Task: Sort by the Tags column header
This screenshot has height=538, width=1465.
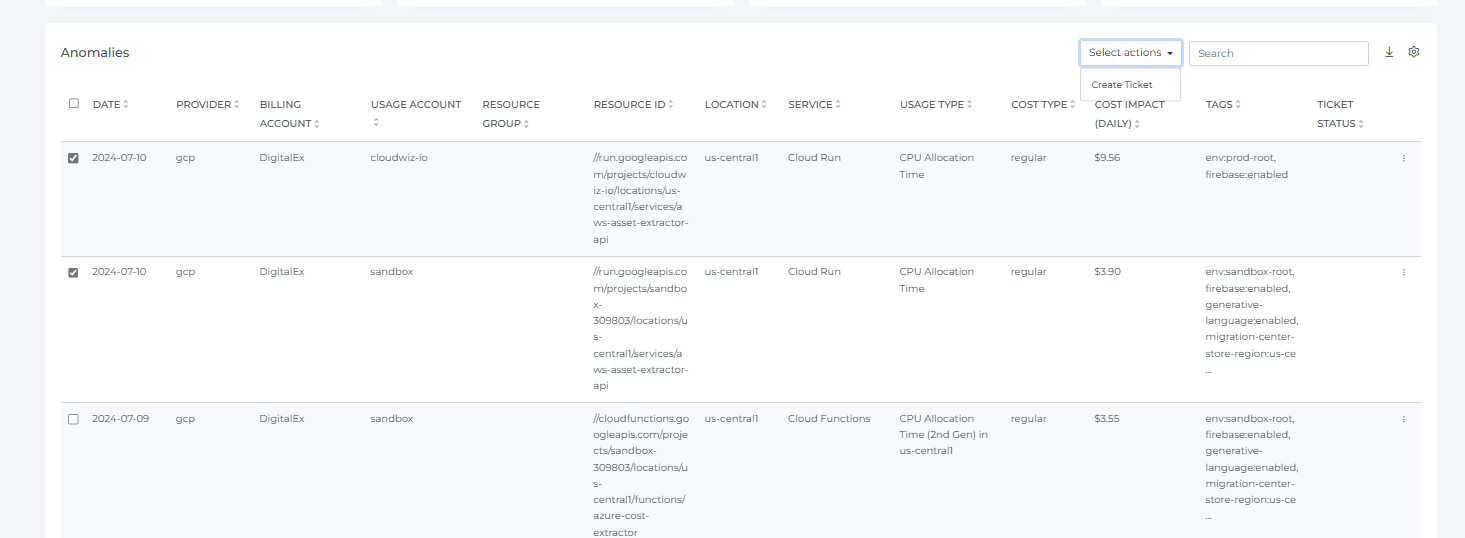Action: coord(1223,104)
